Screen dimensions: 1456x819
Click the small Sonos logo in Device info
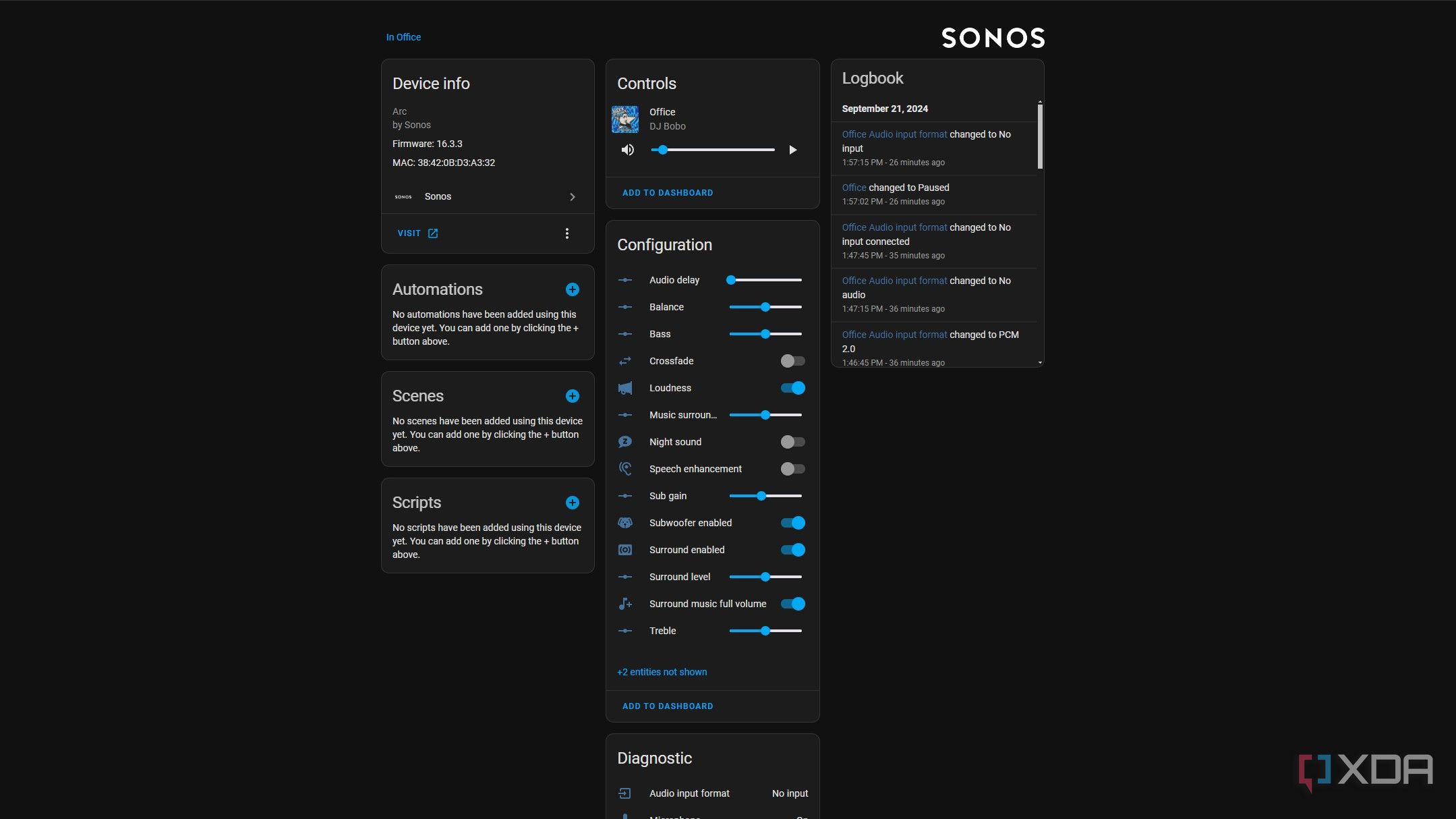[403, 197]
